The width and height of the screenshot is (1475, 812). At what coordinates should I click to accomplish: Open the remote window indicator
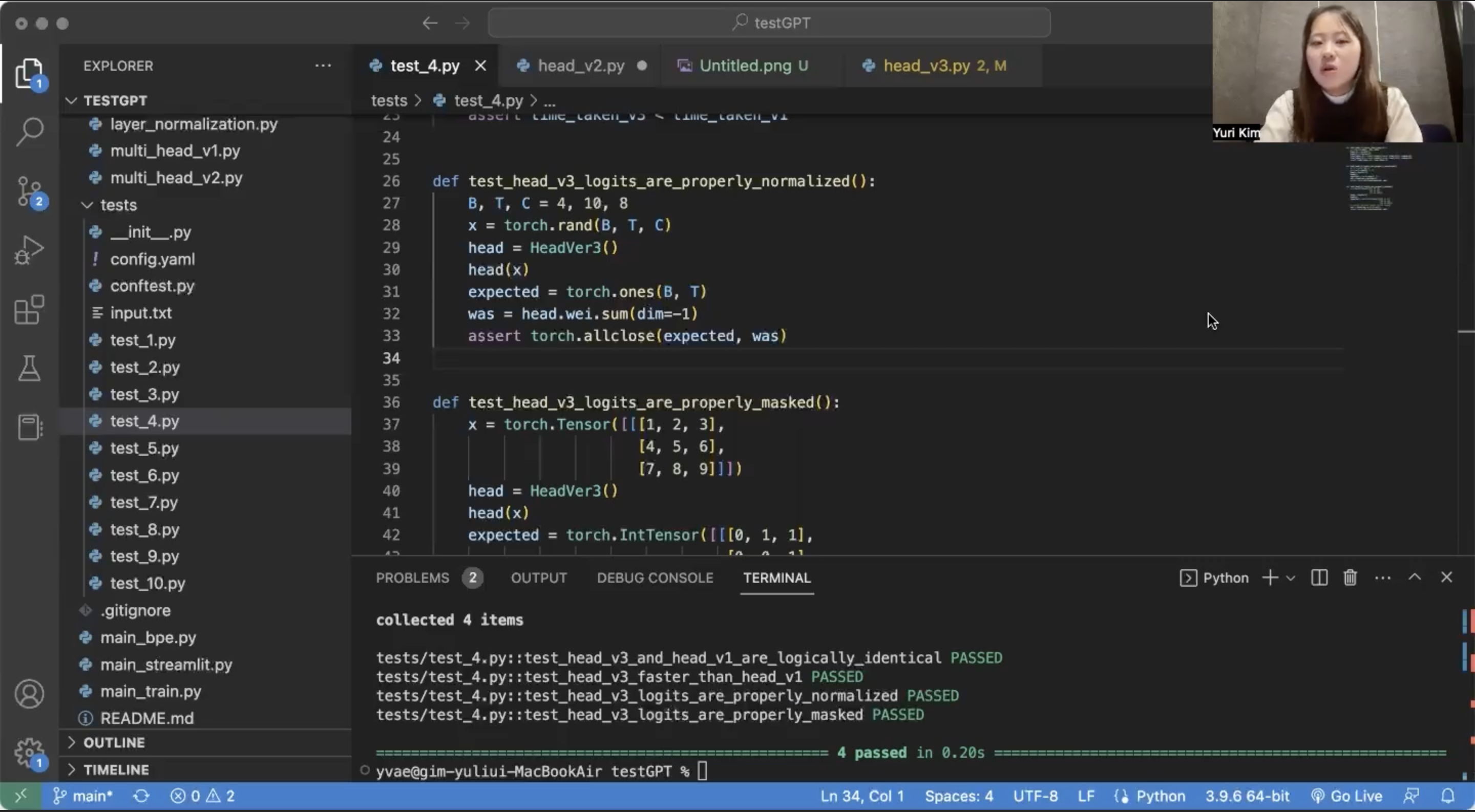[20, 796]
